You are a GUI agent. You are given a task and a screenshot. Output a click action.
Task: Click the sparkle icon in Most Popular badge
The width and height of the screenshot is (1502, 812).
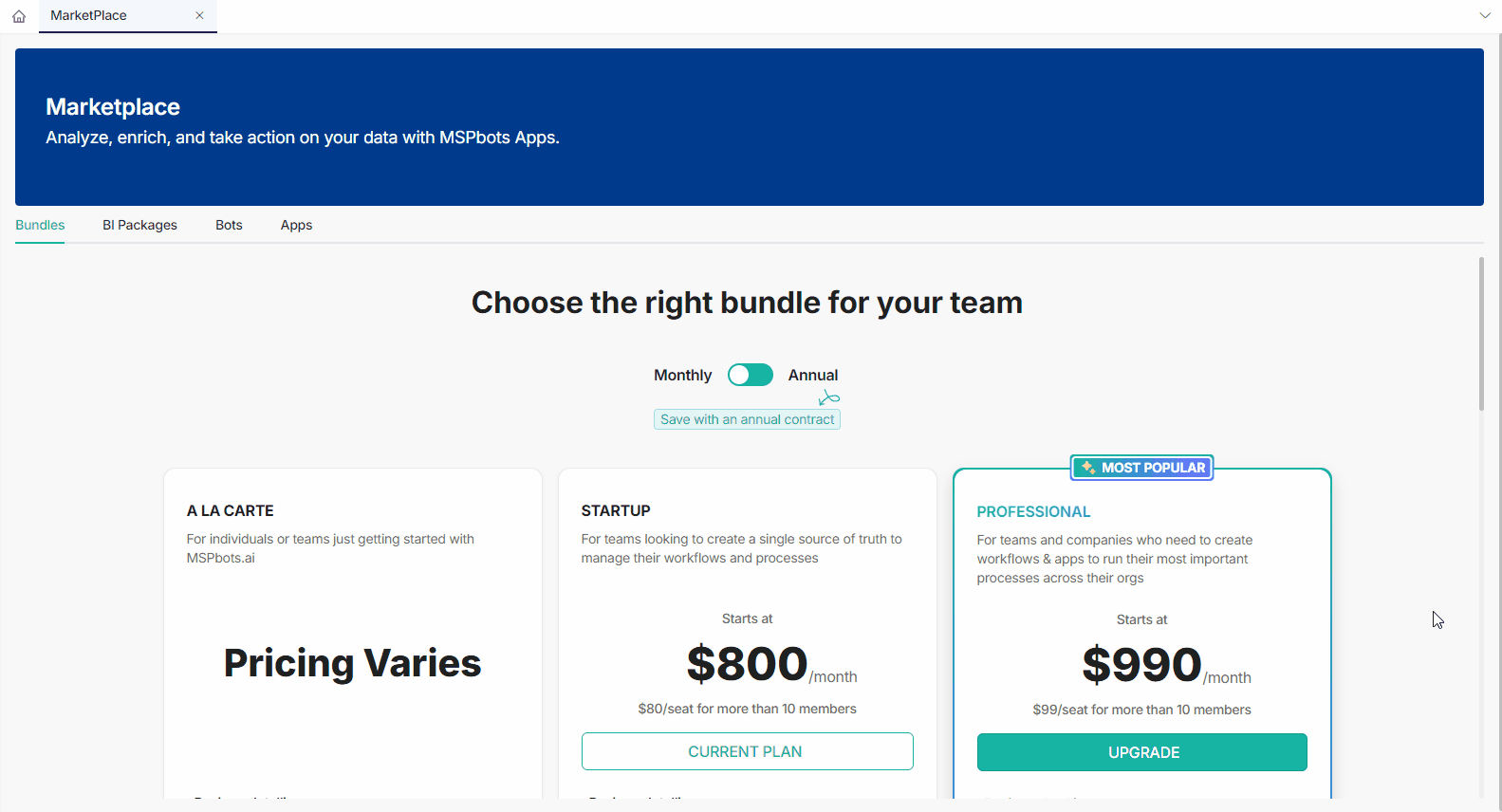coord(1088,468)
